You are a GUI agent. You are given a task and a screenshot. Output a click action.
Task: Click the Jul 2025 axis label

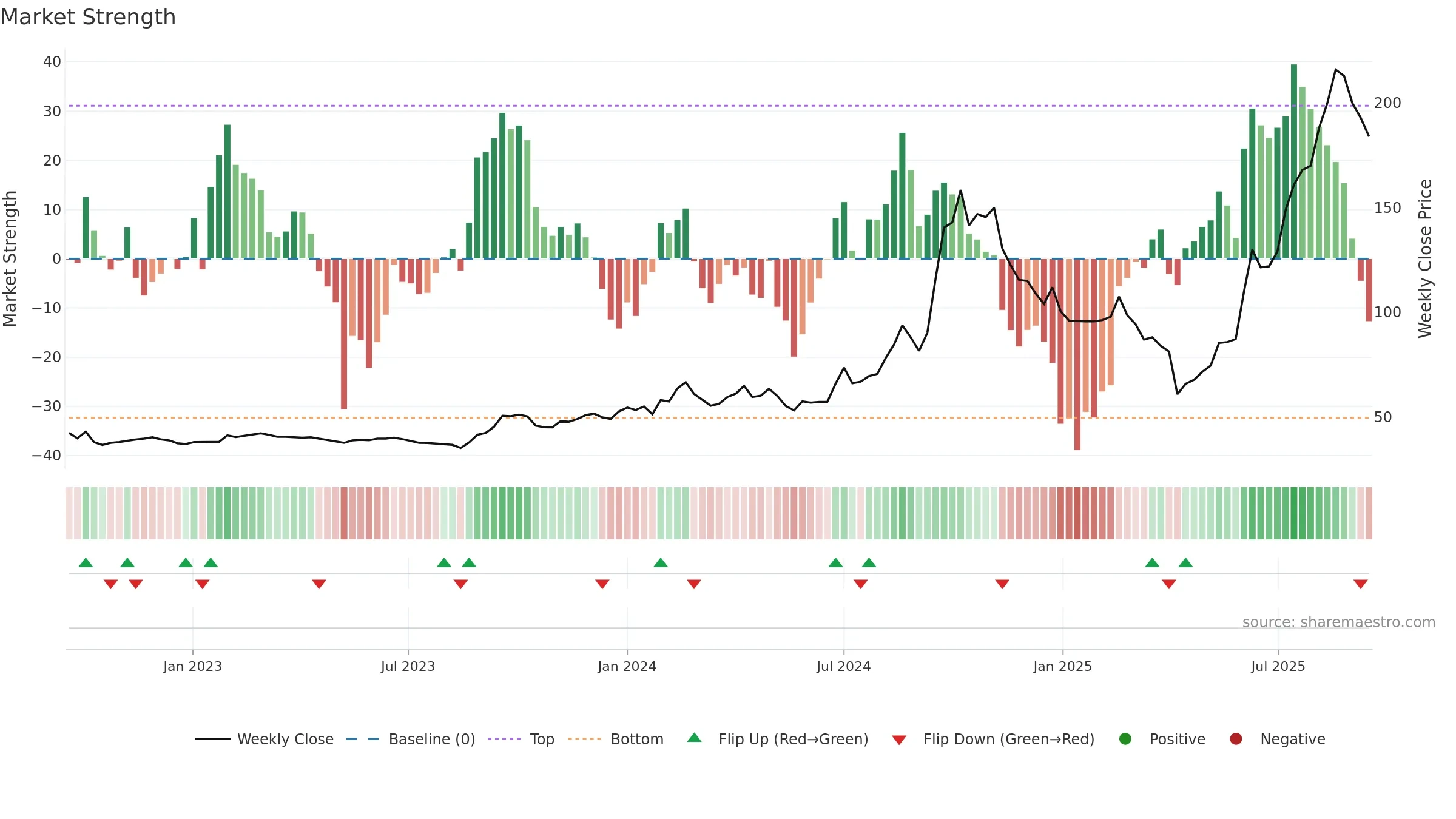1278,666
